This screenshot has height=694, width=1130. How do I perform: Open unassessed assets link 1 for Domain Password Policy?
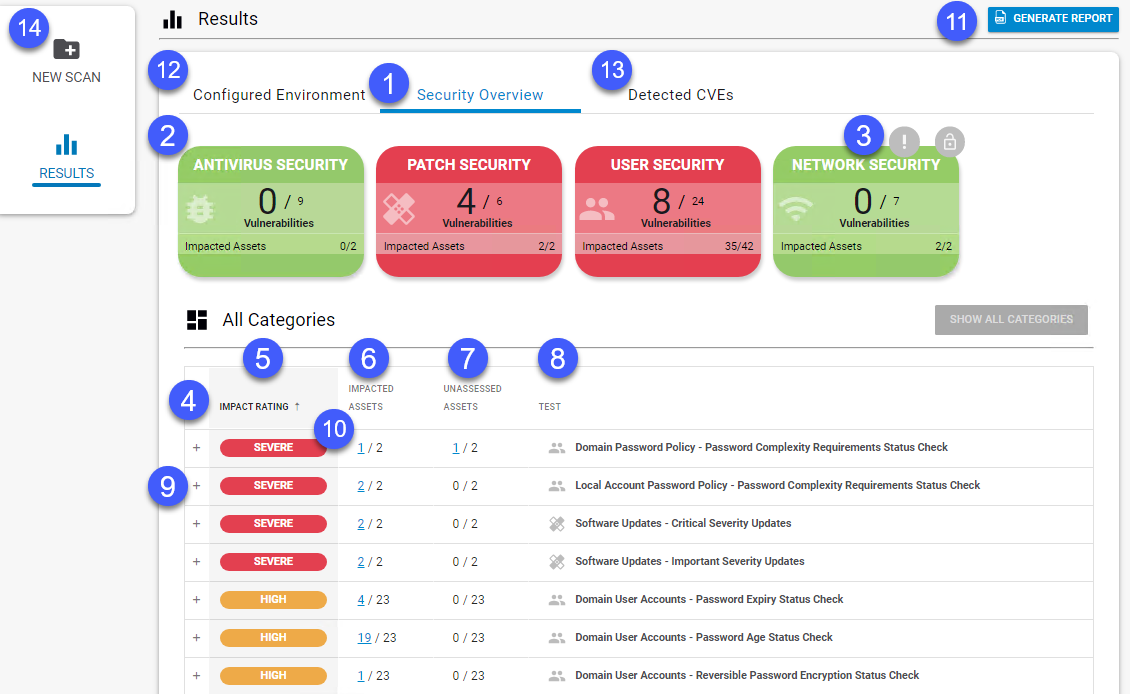(x=455, y=448)
